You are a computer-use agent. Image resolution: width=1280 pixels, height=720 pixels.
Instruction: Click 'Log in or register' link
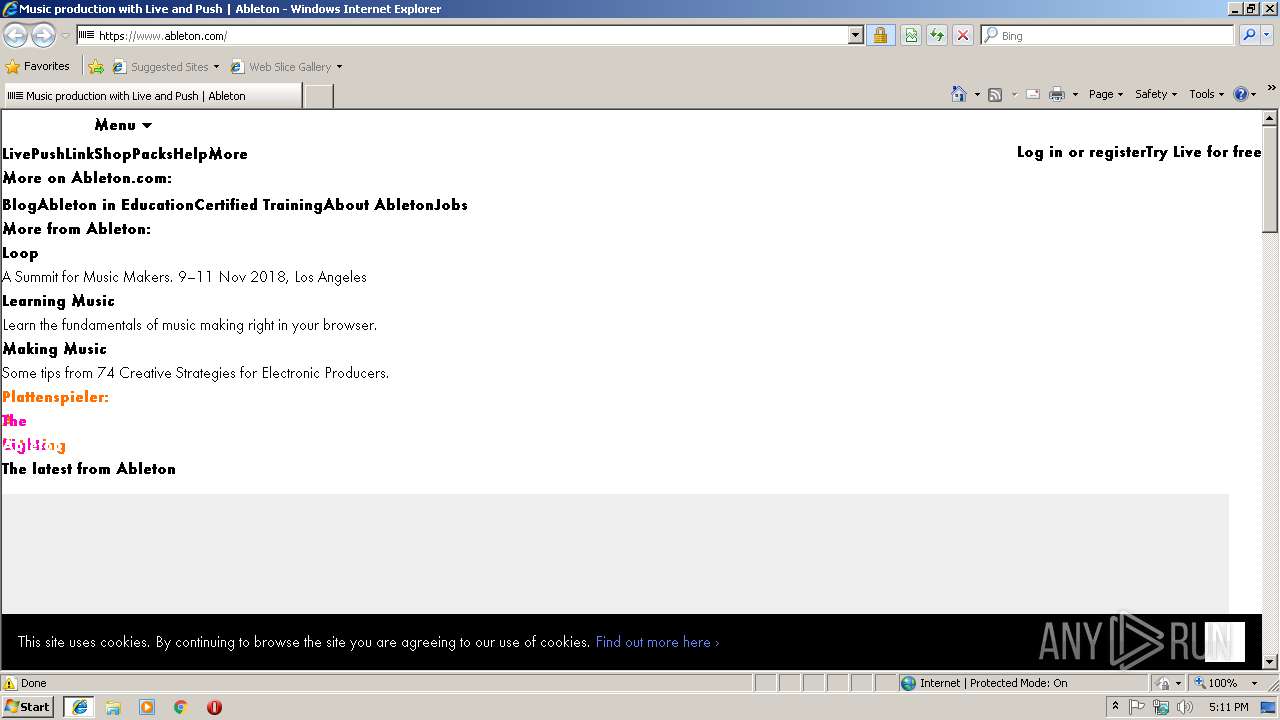1081,152
